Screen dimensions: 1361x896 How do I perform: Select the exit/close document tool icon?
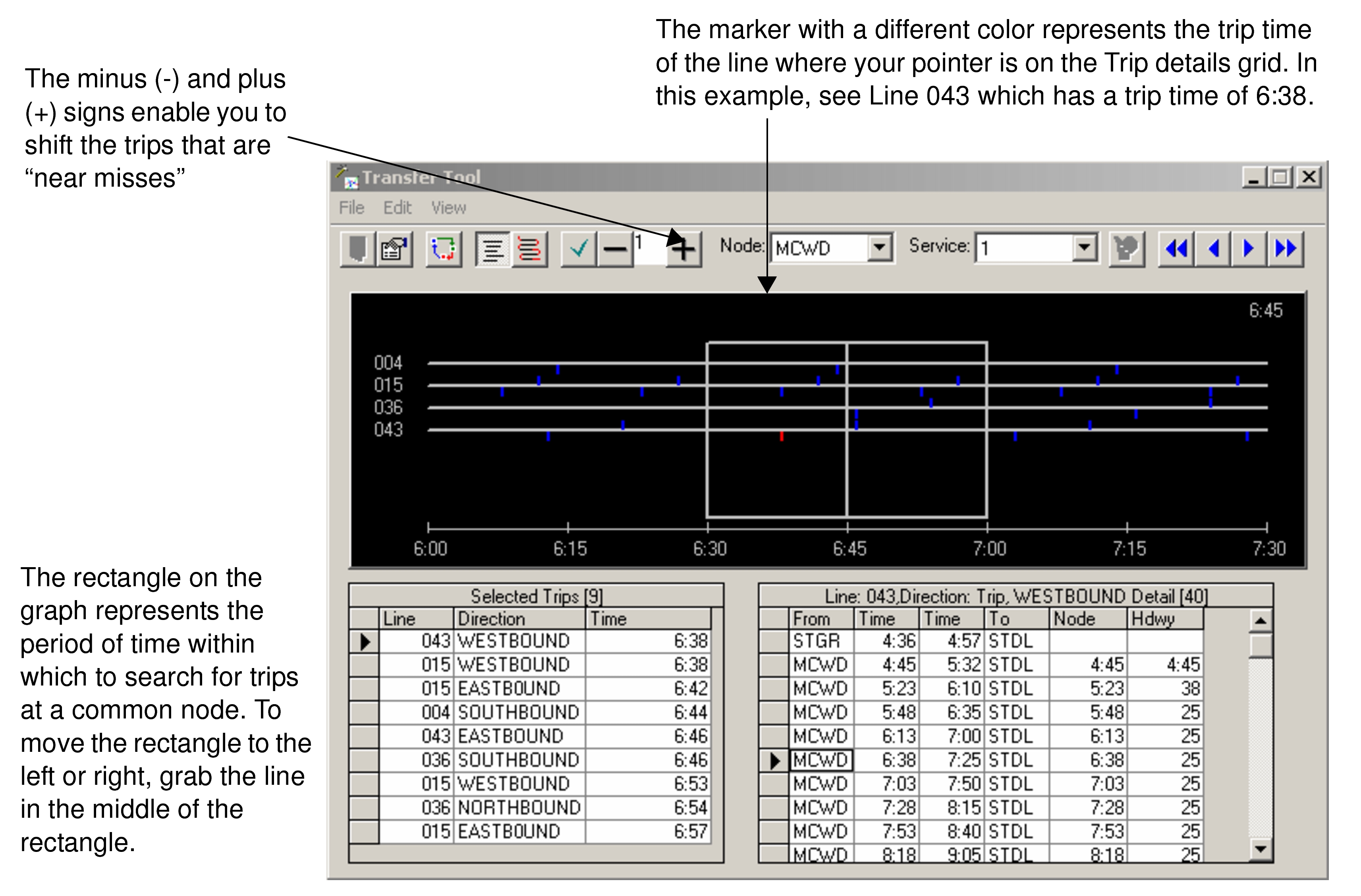[357, 249]
